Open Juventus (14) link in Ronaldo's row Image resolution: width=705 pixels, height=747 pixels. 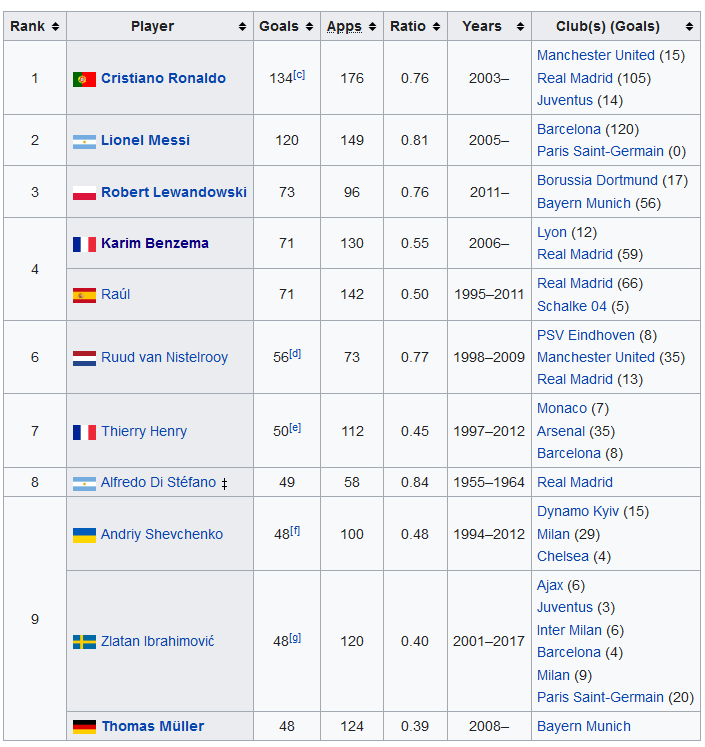tap(565, 100)
